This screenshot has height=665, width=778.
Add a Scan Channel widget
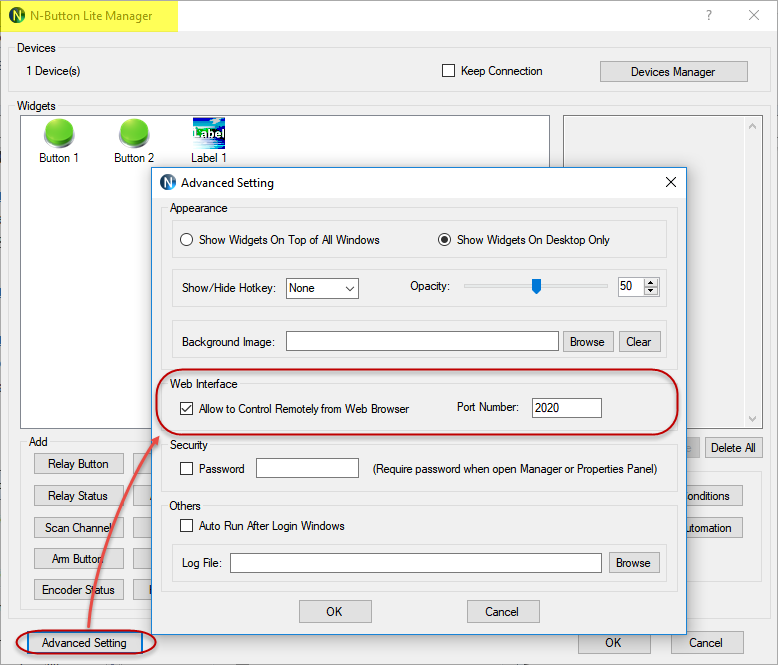tap(78, 528)
